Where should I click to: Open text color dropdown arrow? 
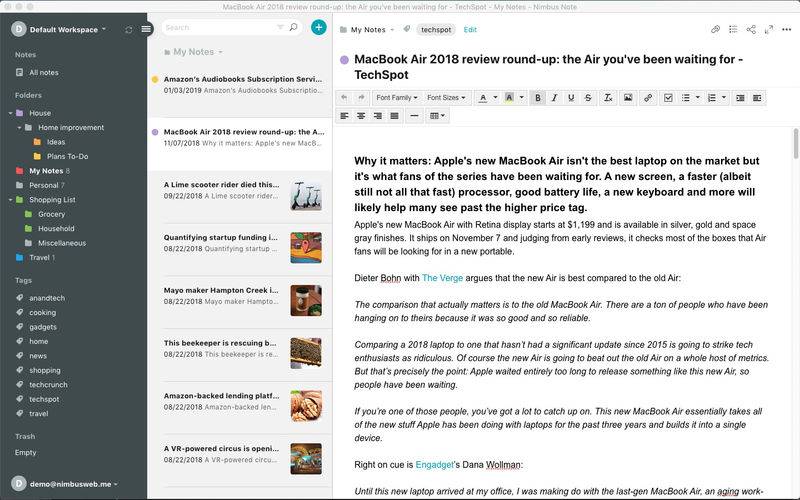point(495,97)
